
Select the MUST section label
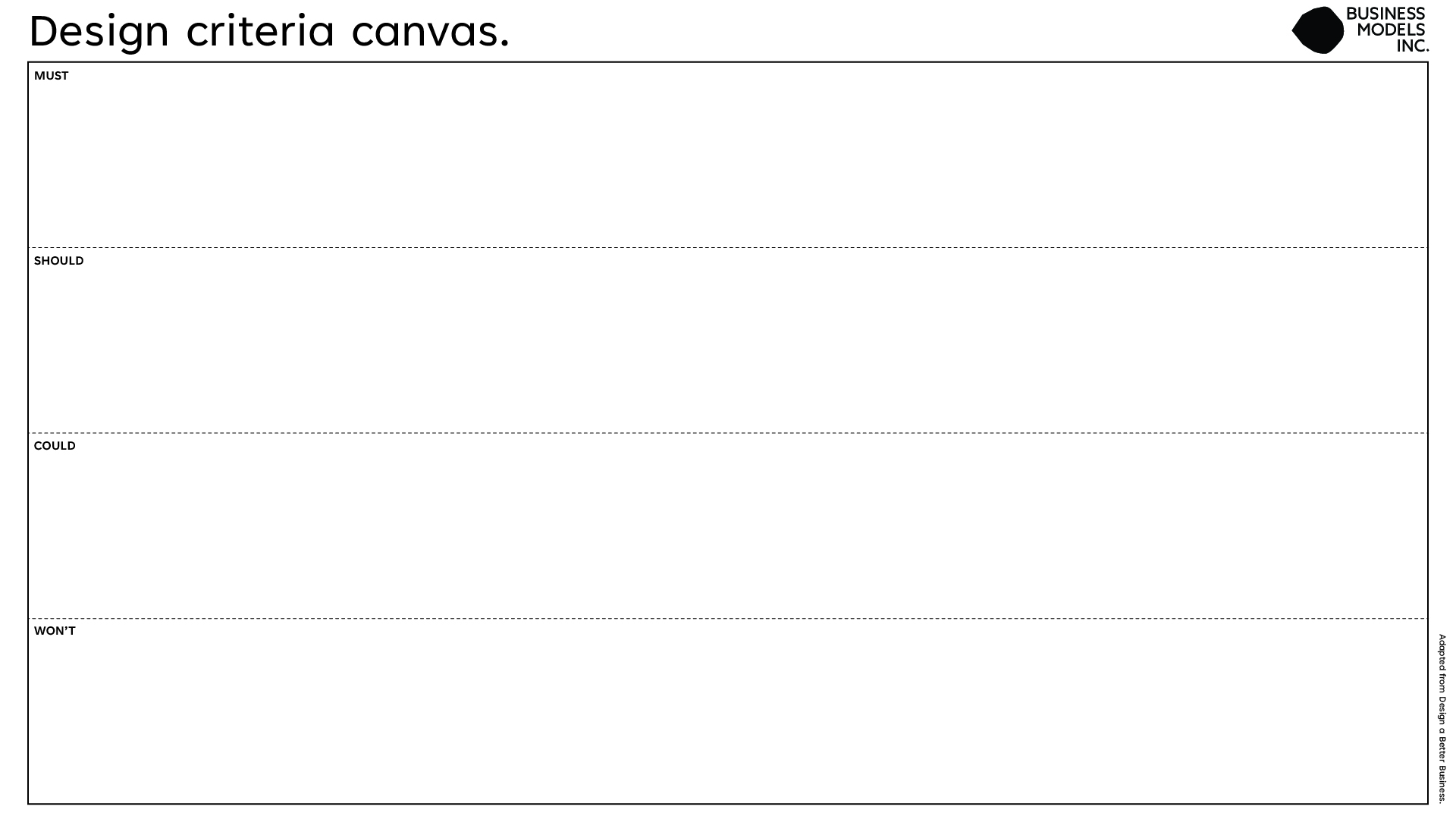click(51, 76)
